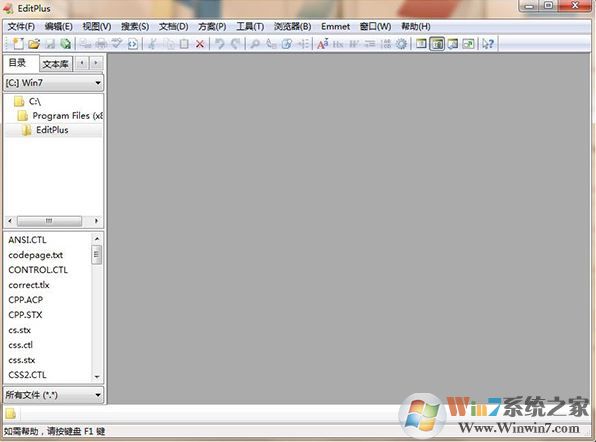Viewport: 596px width, 442px height.
Task: Open the Emmet menu
Action: (x=335, y=27)
